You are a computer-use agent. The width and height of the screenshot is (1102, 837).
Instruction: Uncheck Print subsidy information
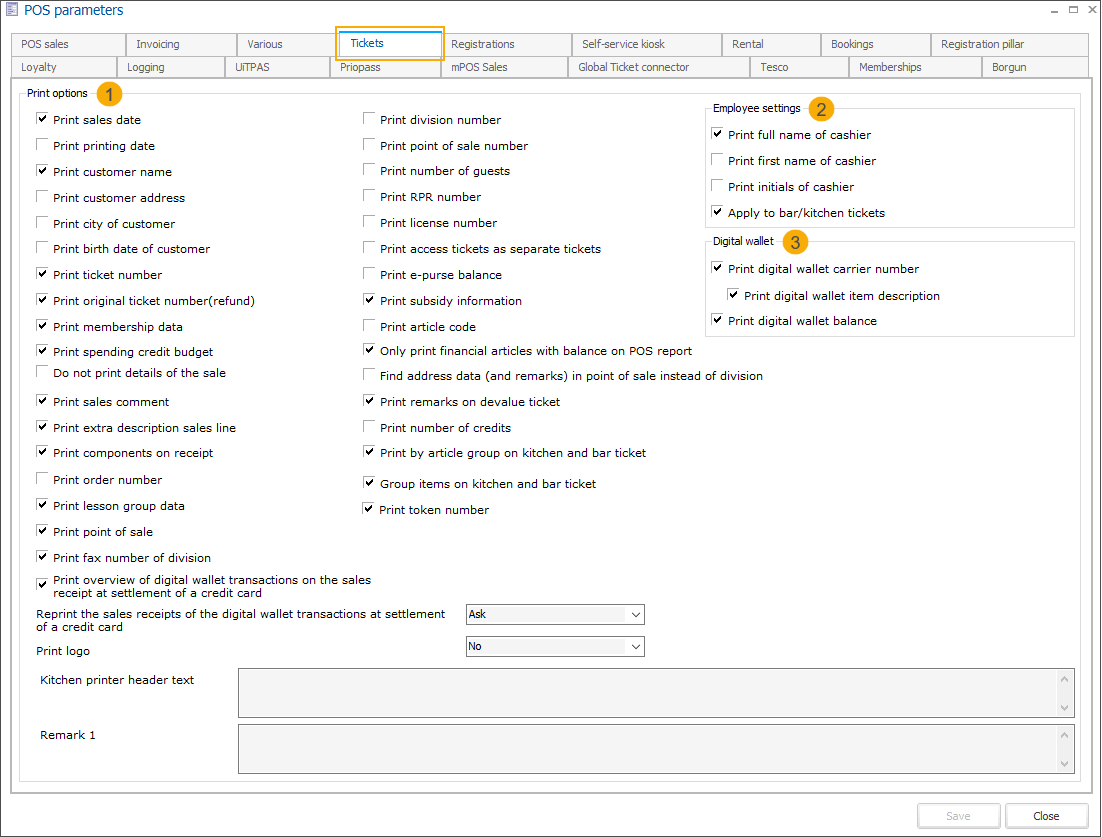tap(369, 300)
